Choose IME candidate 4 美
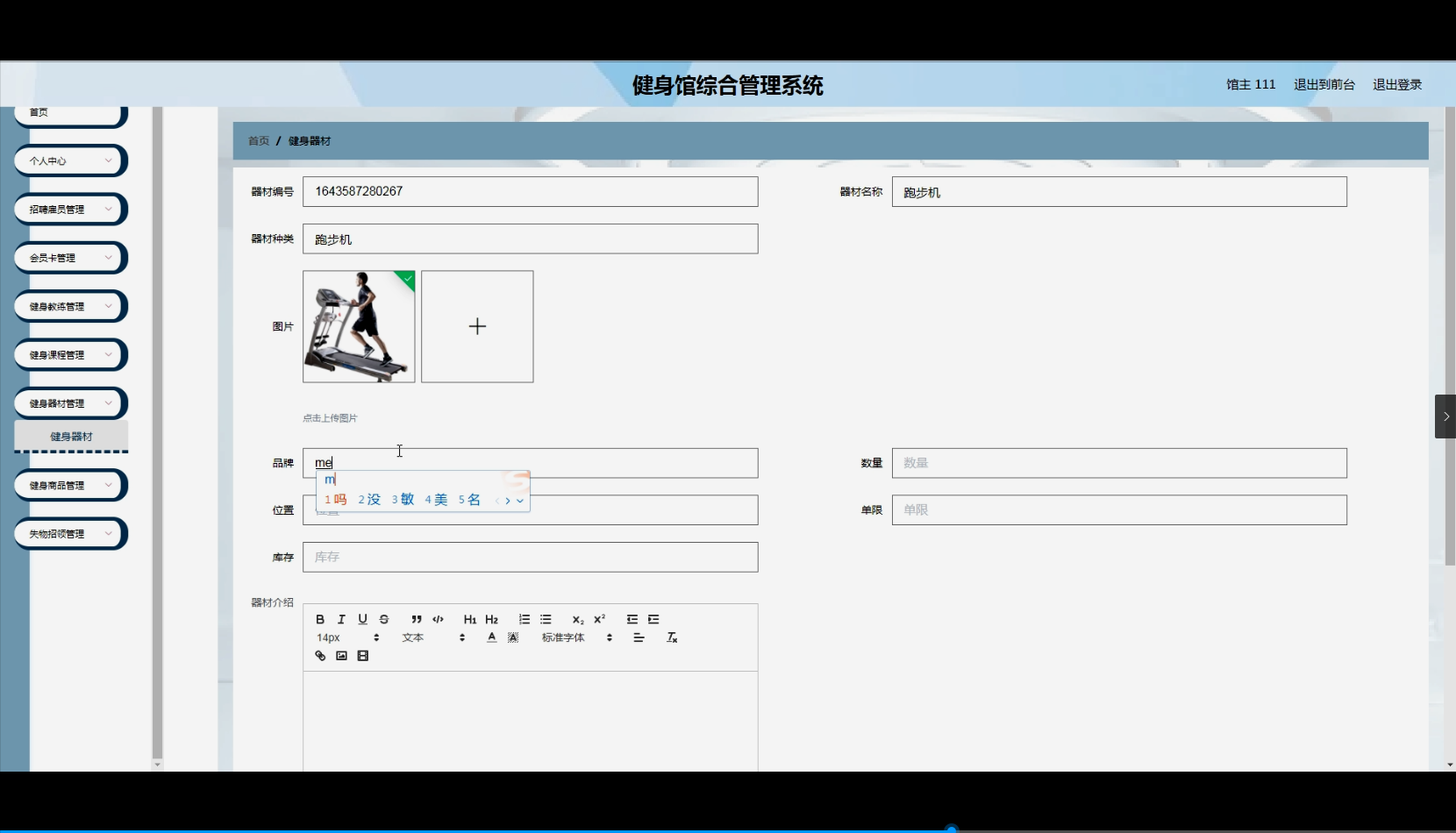This screenshot has height=833, width=1456. point(436,500)
